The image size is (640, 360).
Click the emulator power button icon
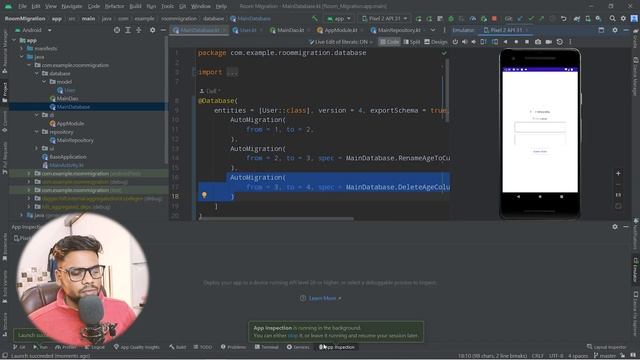click(x=455, y=42)
